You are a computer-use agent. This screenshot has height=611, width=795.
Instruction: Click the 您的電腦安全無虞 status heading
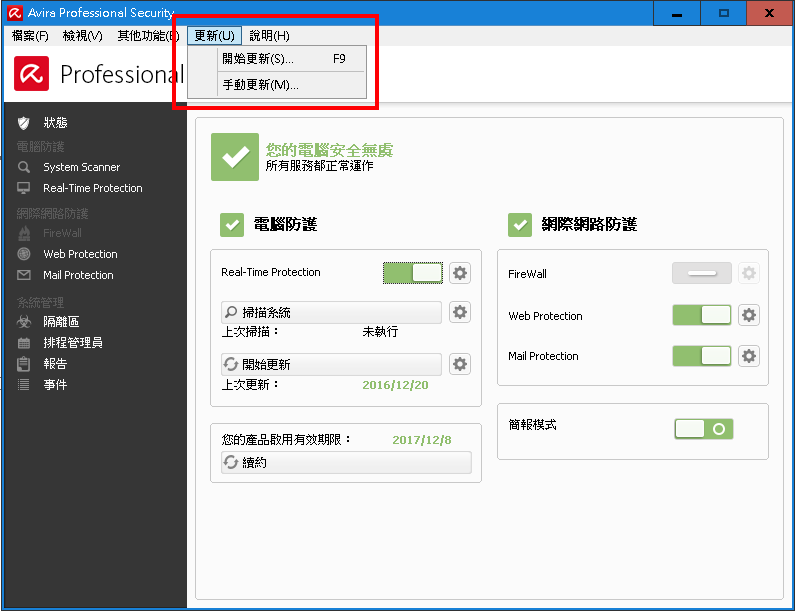click(x=330, y=150)
